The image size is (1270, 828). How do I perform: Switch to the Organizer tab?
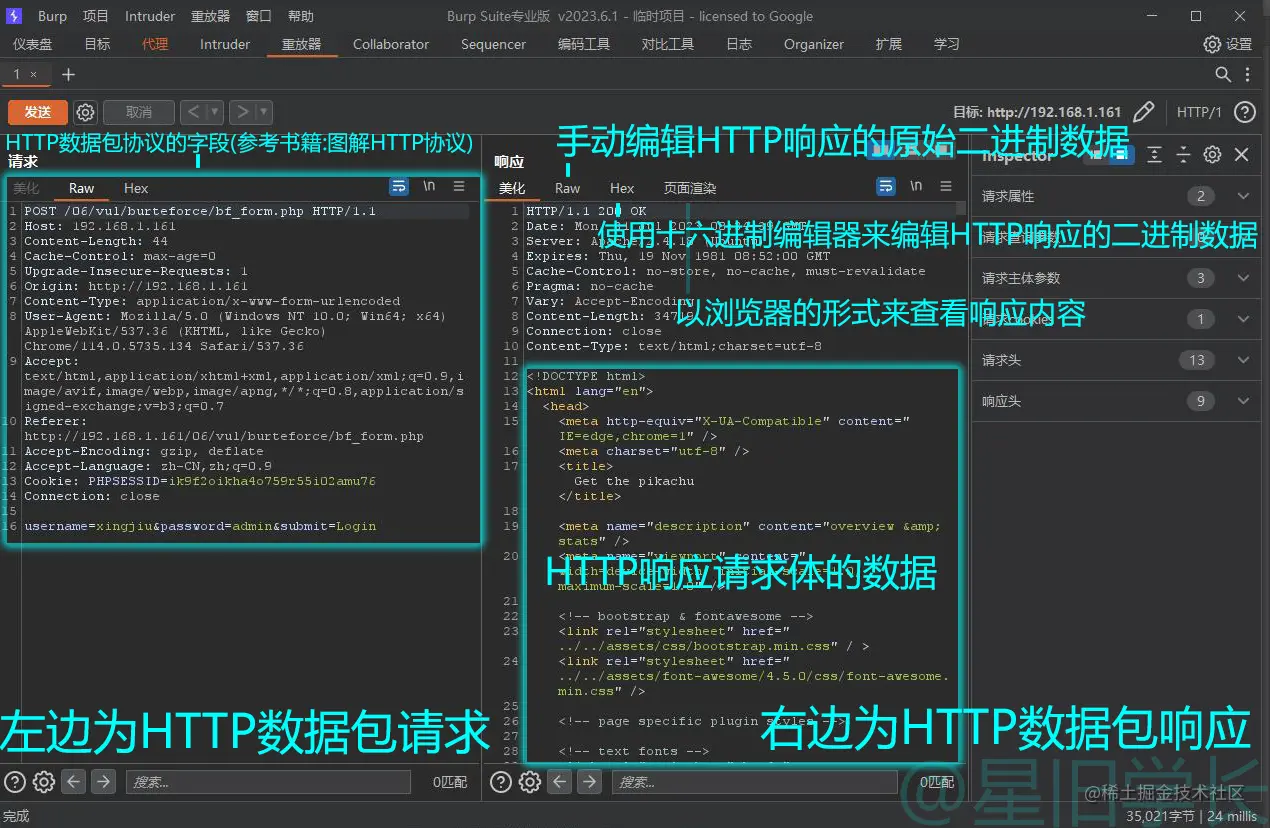(x=814, y=44)
